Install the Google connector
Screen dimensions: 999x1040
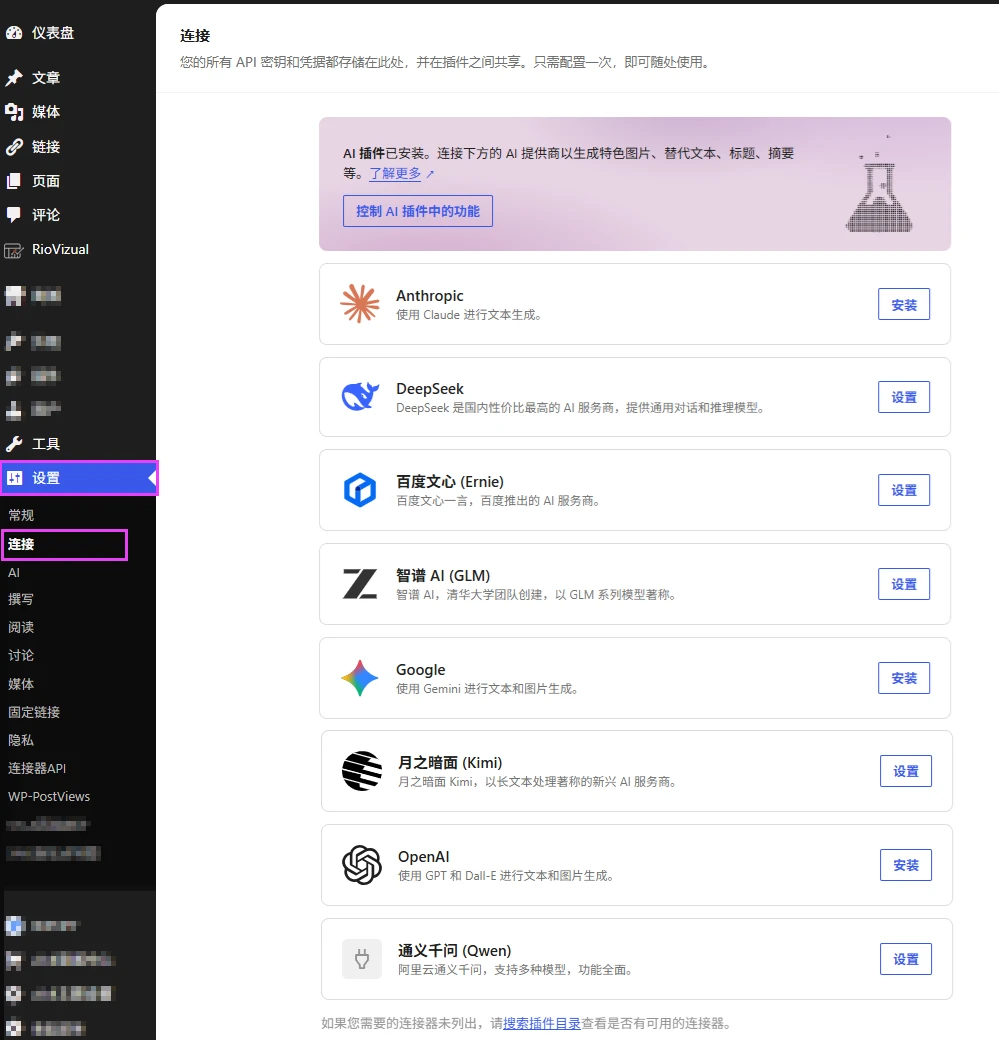point(903,678)
